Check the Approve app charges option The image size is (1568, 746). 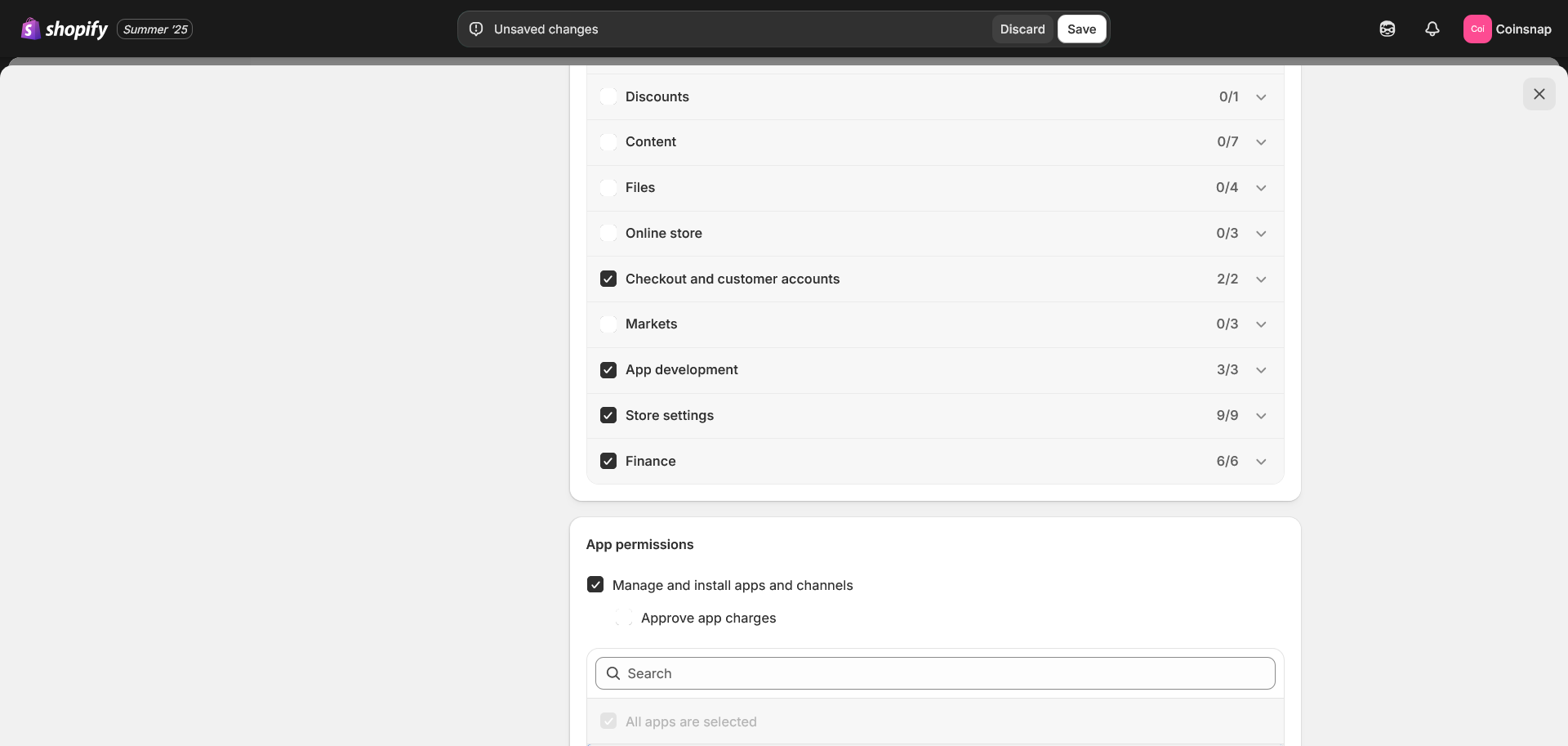(x=624, y=618)
